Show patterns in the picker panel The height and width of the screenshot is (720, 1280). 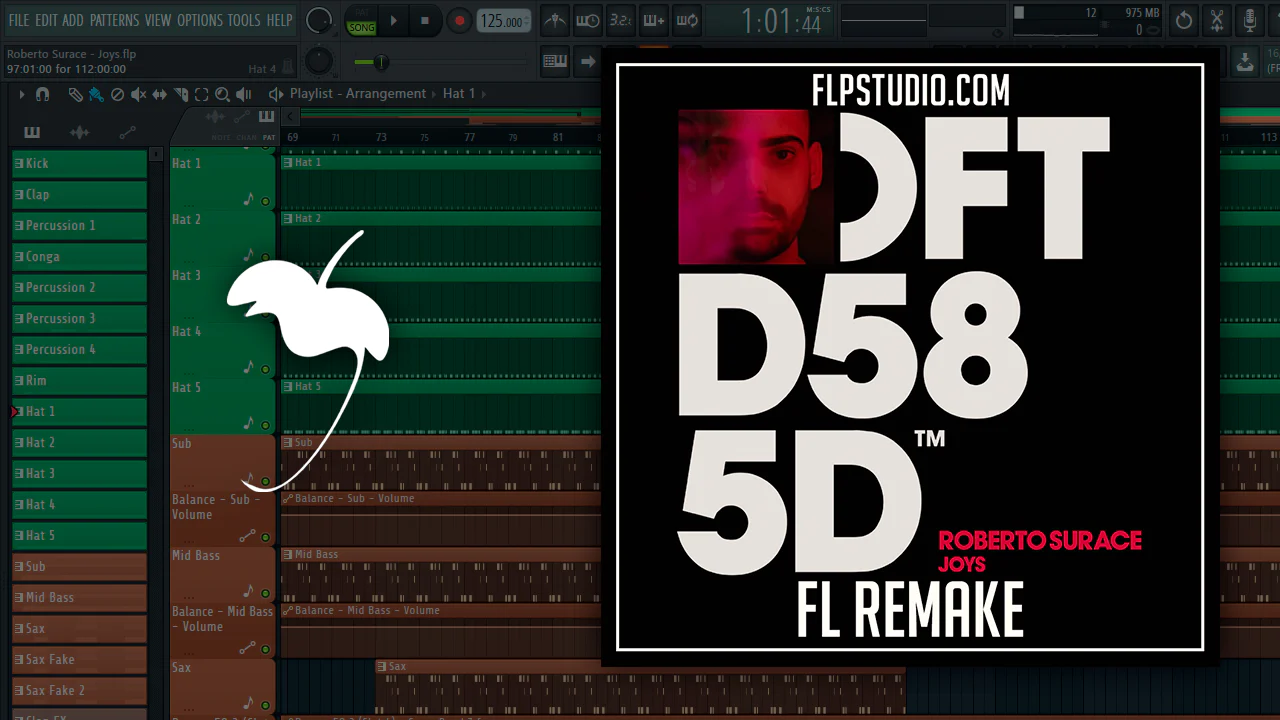[x=32, y=132]
